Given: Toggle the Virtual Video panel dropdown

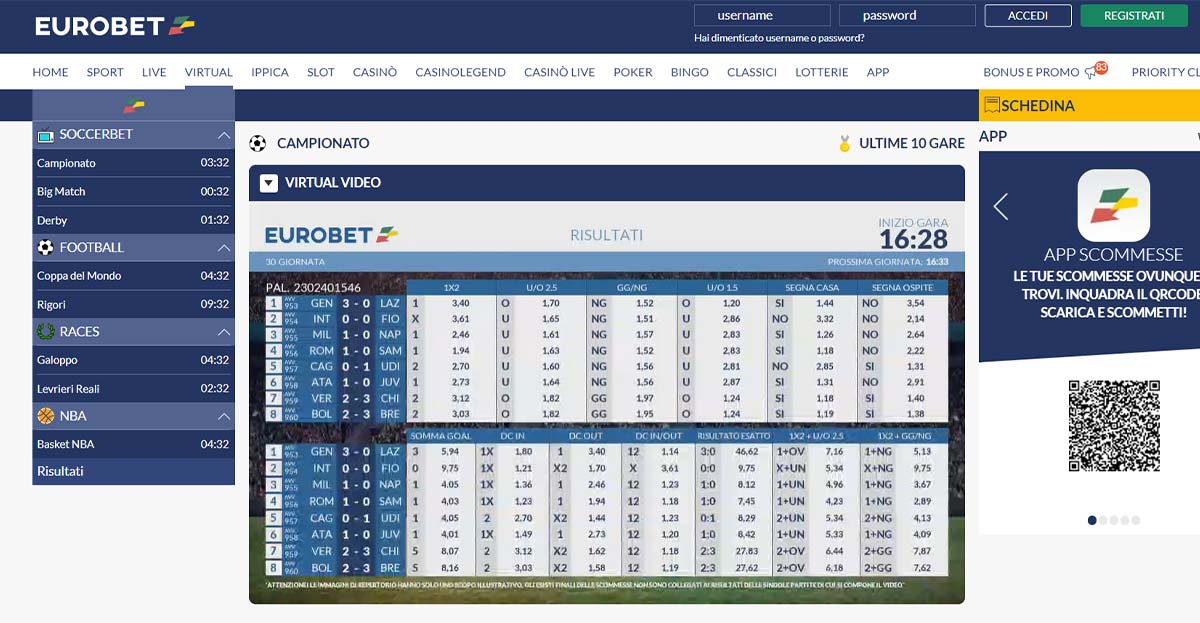Looking at the screenshot, I should pyautogui.click(x=268, y=183).
